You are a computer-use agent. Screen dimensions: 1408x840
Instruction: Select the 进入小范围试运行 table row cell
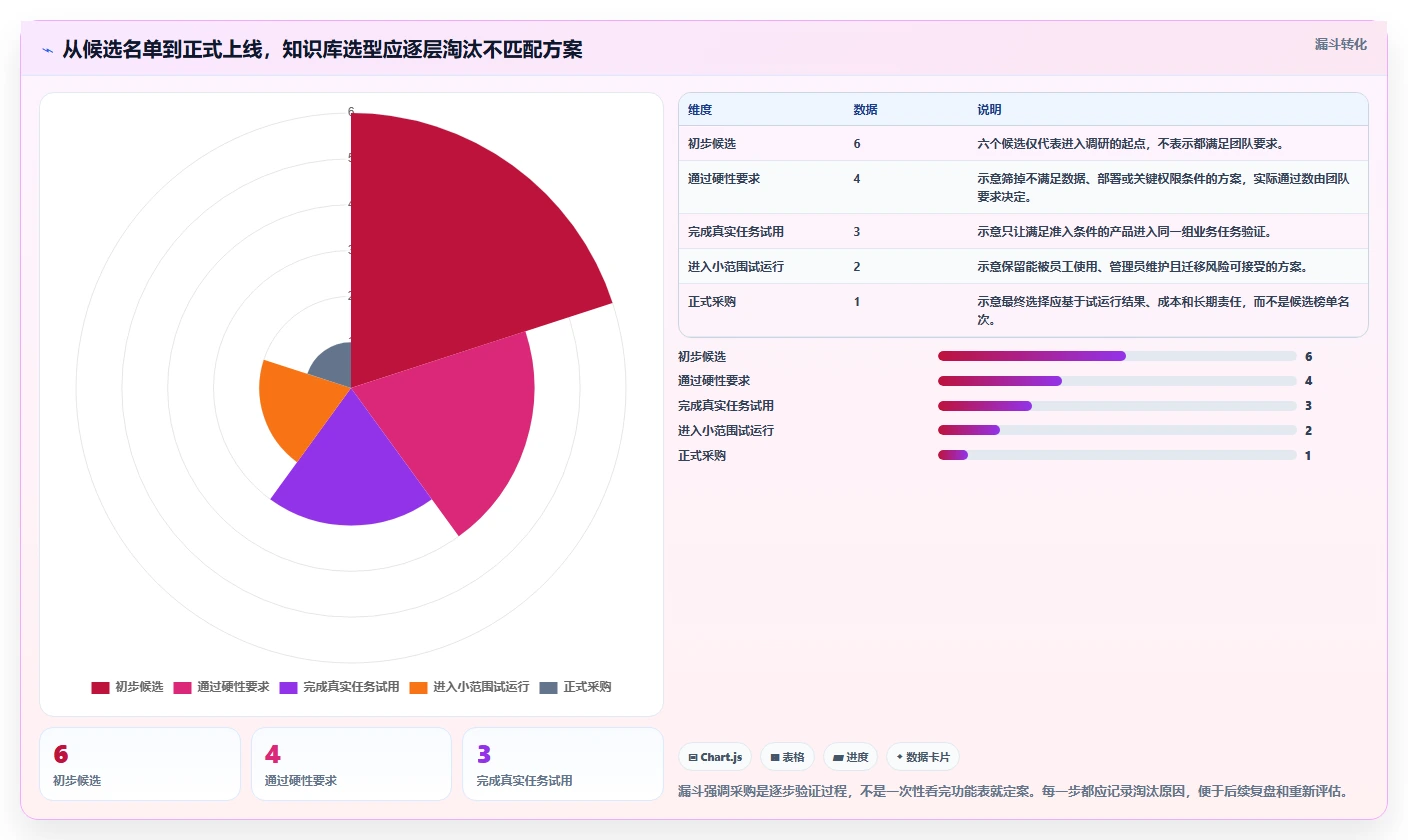(736, 267)
